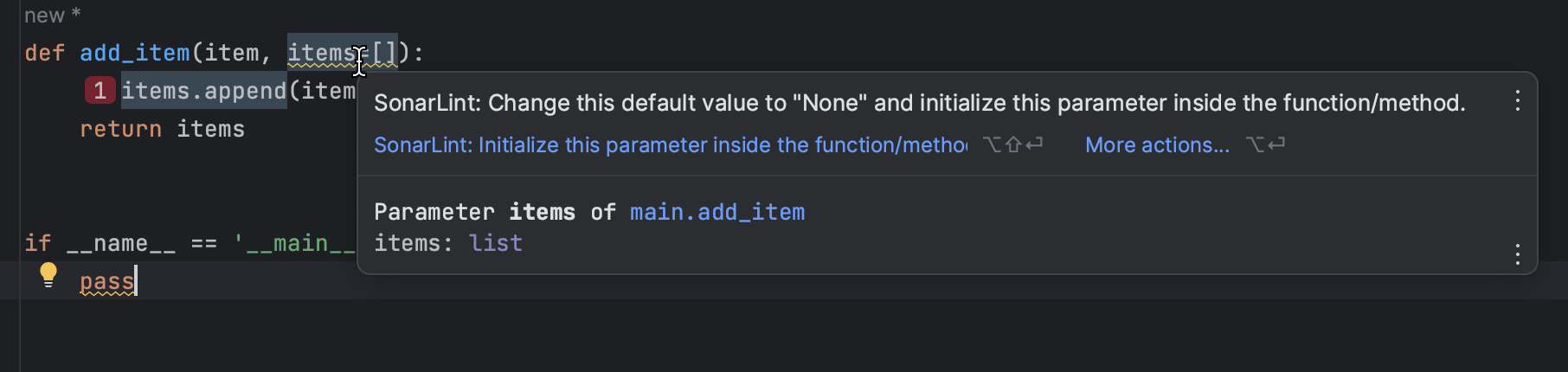This screenshot has width=1568, height=372.
Task: Click the "__name__" variable
Action: tap(120, 243)
